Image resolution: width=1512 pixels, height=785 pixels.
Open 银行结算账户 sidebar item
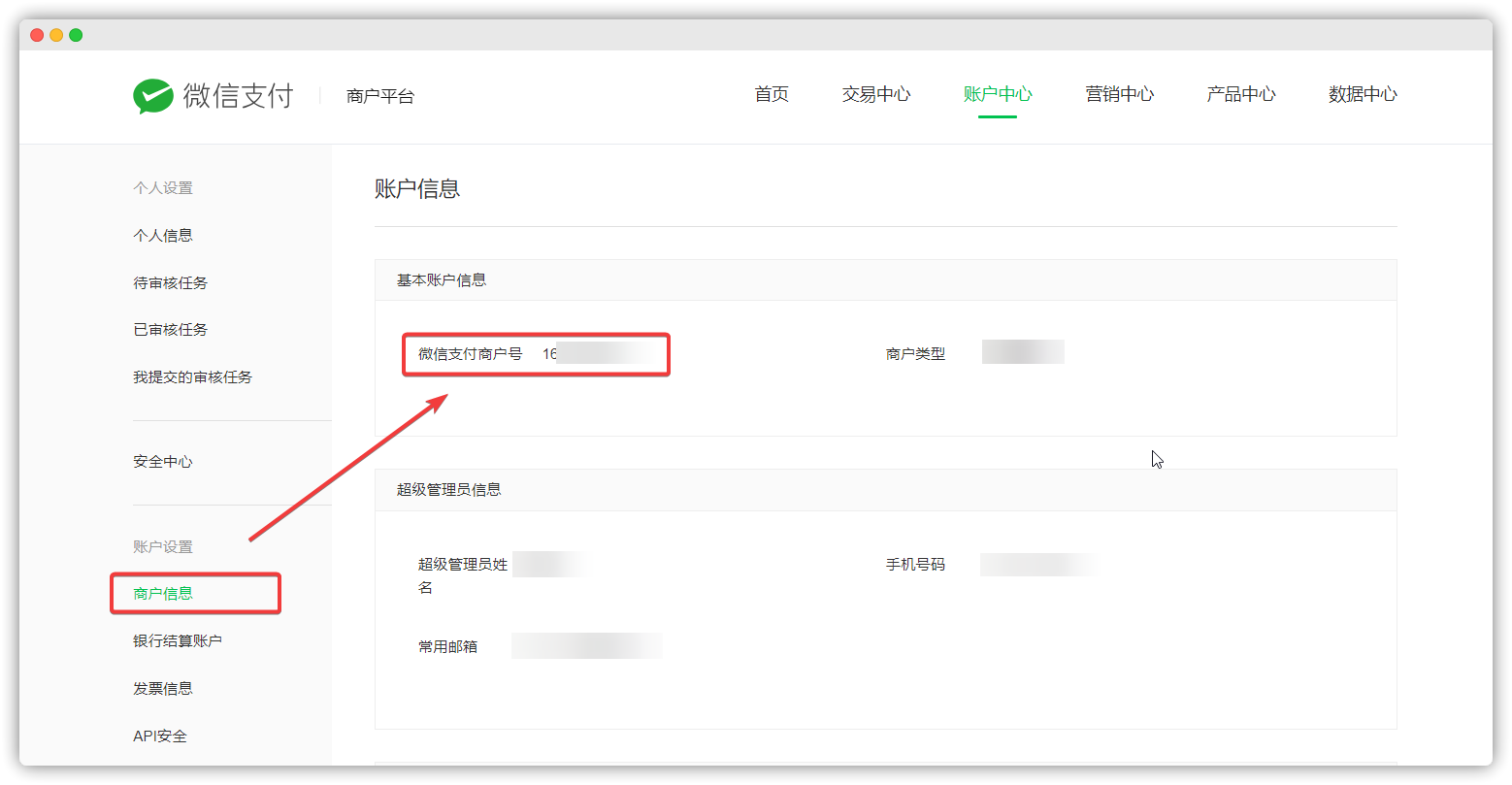(178, 641)
